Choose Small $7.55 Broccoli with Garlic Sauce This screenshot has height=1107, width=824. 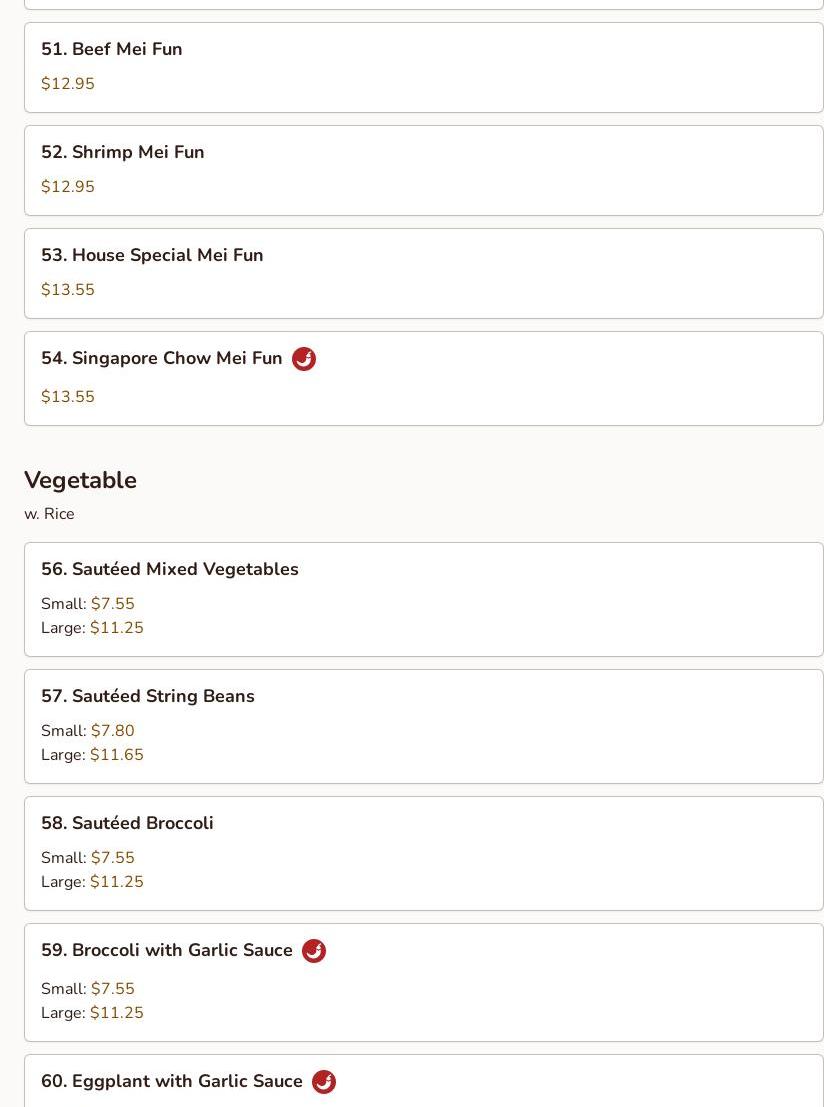88,988
